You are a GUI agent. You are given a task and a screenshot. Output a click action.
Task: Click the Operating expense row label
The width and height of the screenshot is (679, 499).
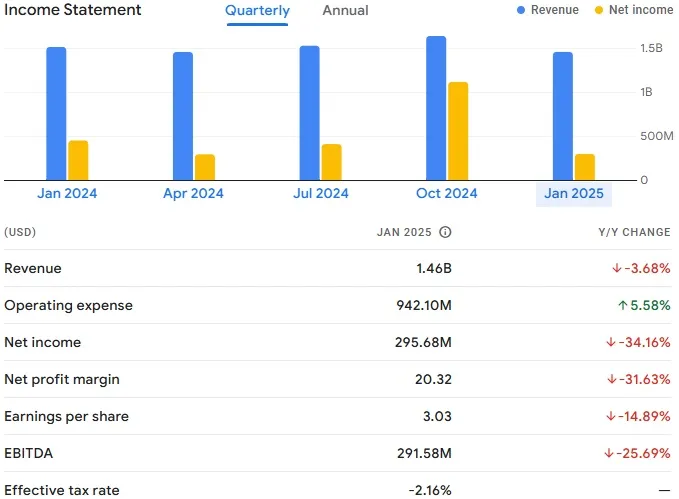pyautogui.click(x=68, y=306)
